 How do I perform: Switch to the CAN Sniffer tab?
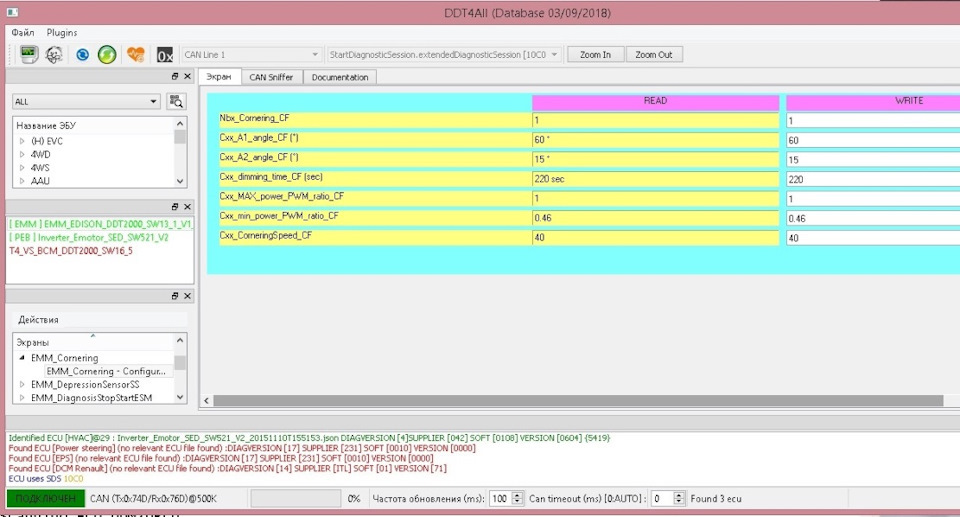coord(271,77)
